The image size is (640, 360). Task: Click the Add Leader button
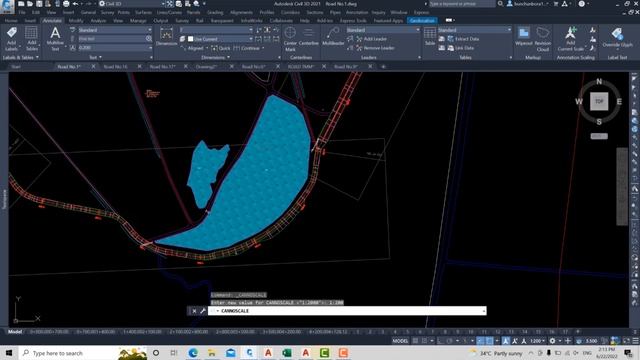[371, 39]
